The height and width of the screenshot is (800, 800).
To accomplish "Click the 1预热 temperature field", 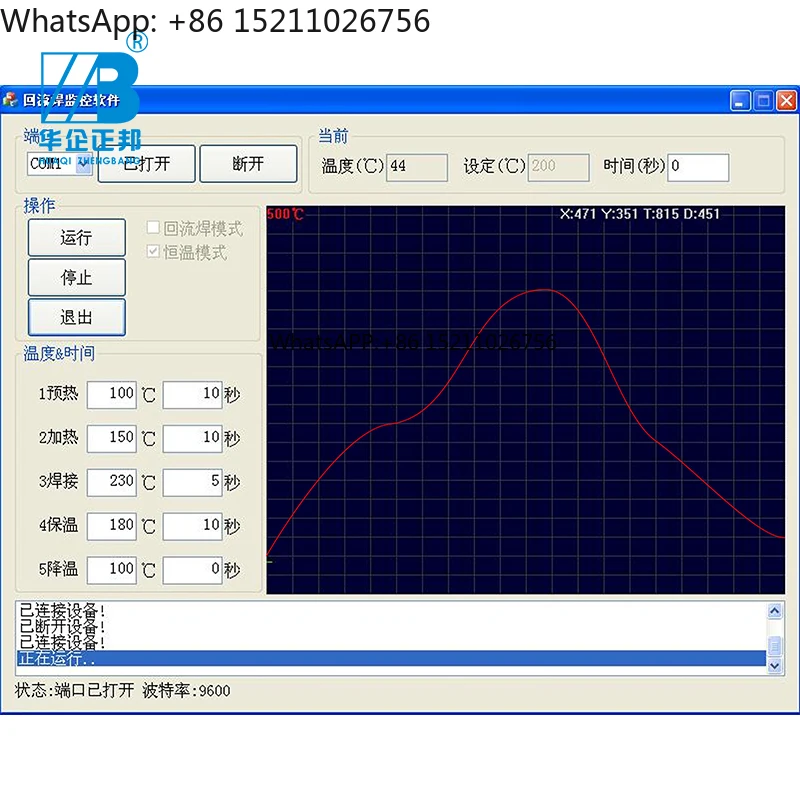I will [111, 394].
